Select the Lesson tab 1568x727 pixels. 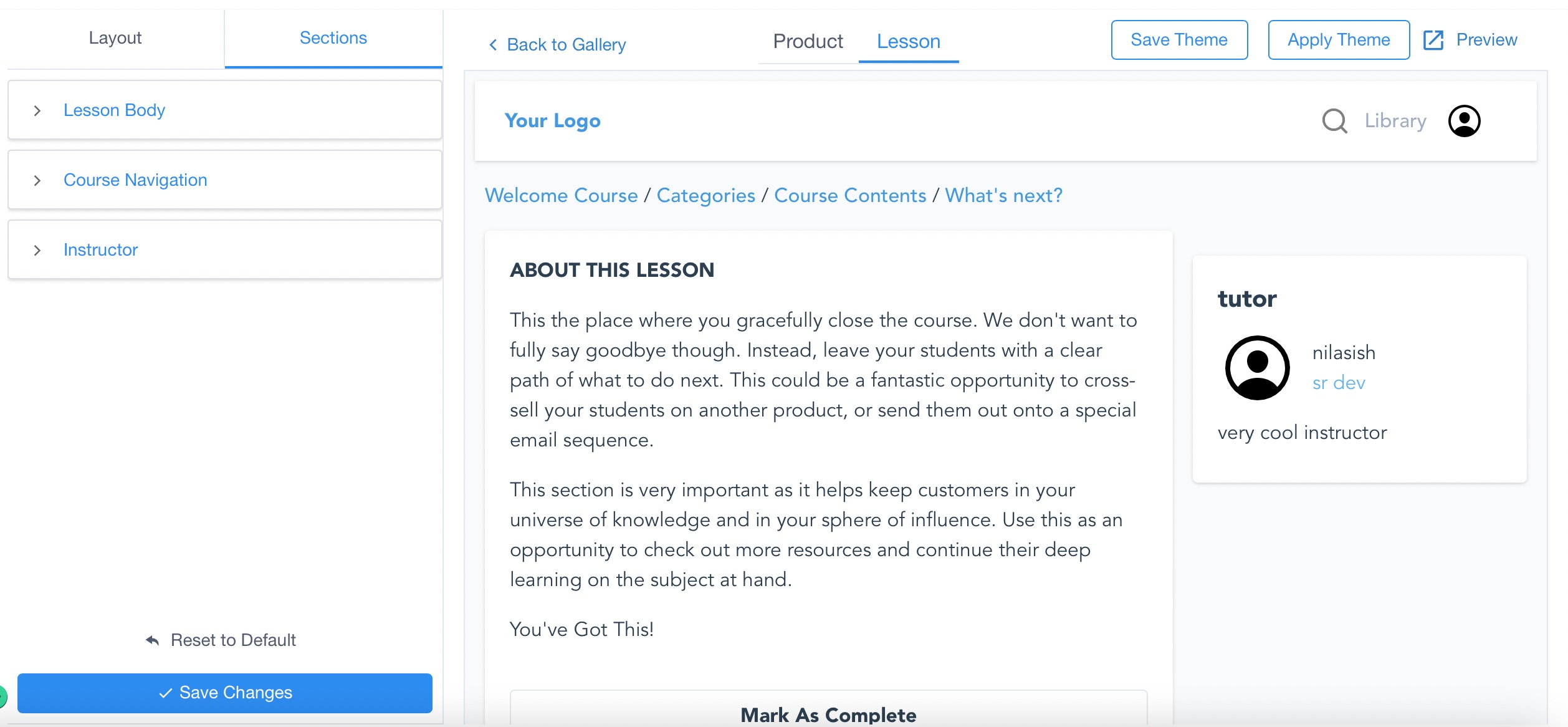pyautogui.click(x=908, y=41)
